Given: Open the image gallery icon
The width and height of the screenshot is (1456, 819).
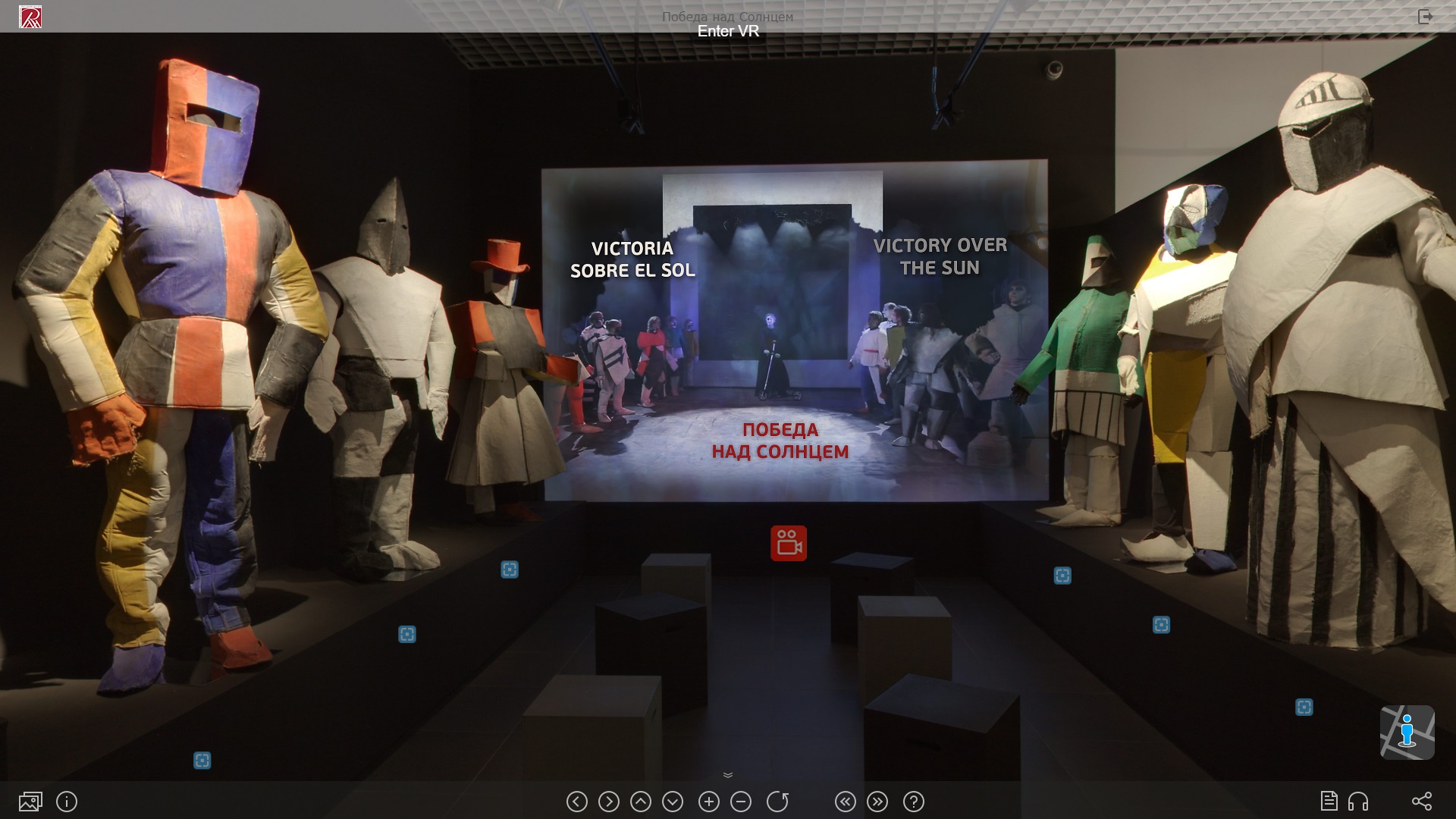Looking at the screenshot, I should pos(30,802).
